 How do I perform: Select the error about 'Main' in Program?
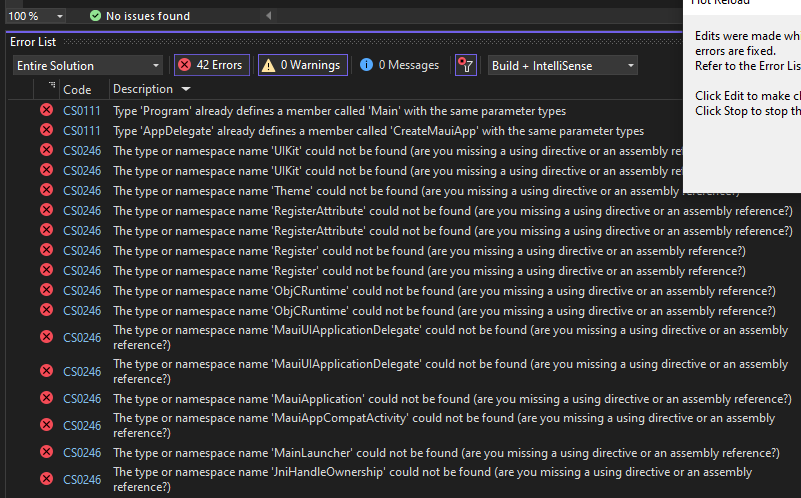339,111
